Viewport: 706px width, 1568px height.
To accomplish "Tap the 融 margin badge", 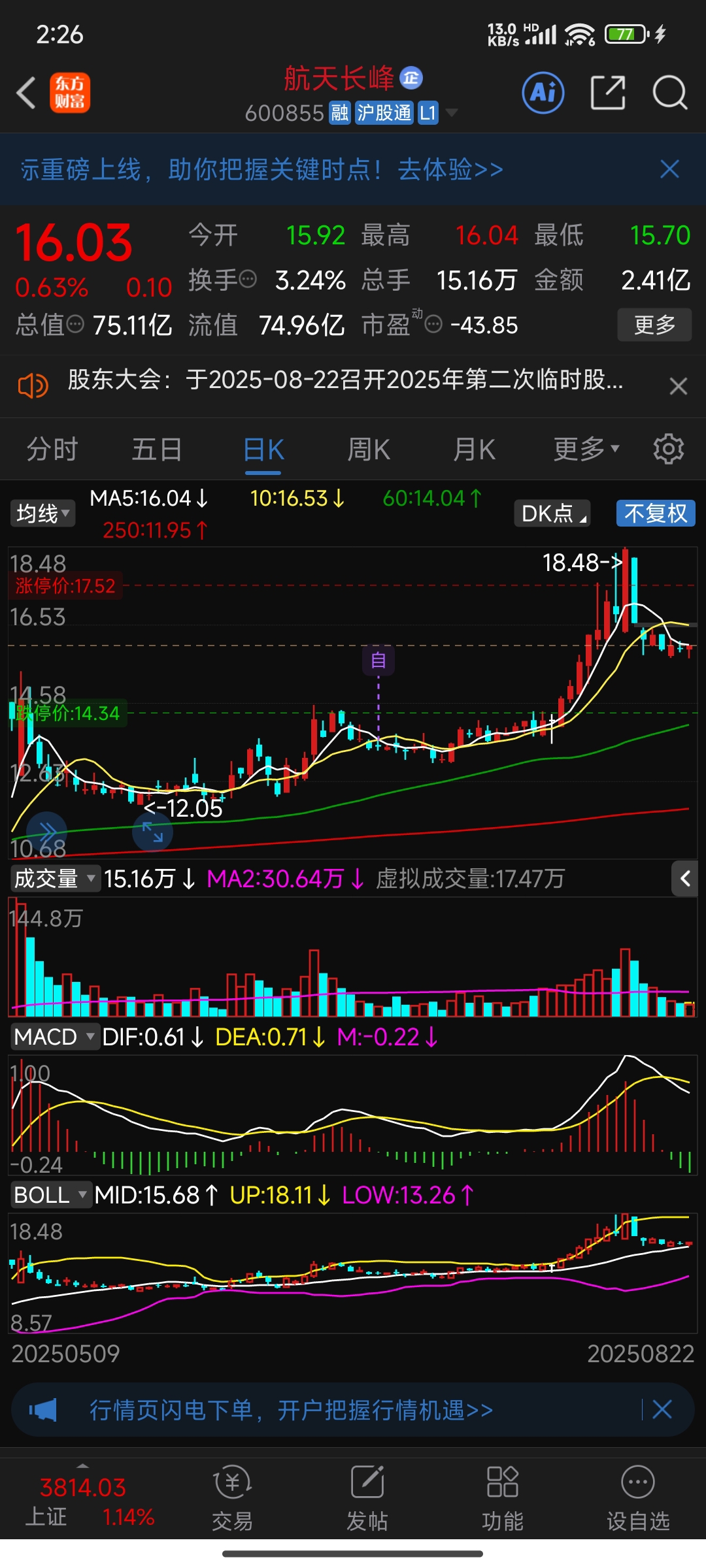I will point(340,113).
